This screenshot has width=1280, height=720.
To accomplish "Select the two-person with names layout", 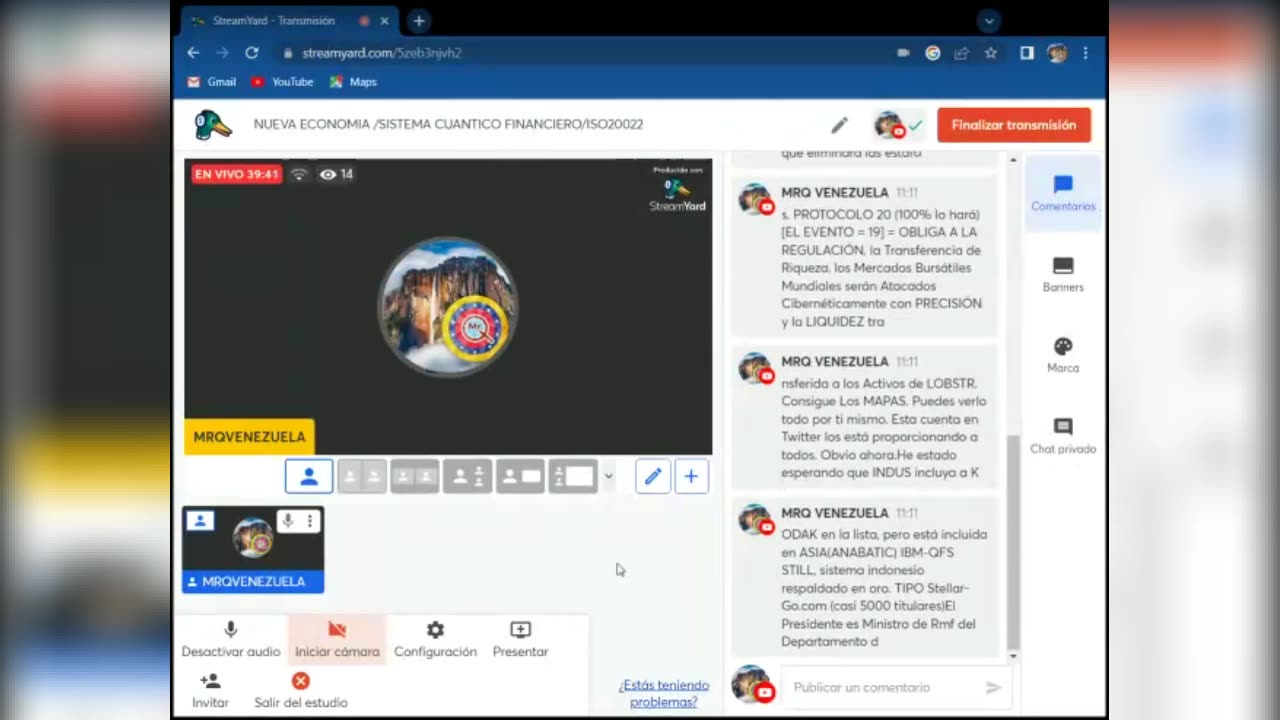I will coord(467,476).
